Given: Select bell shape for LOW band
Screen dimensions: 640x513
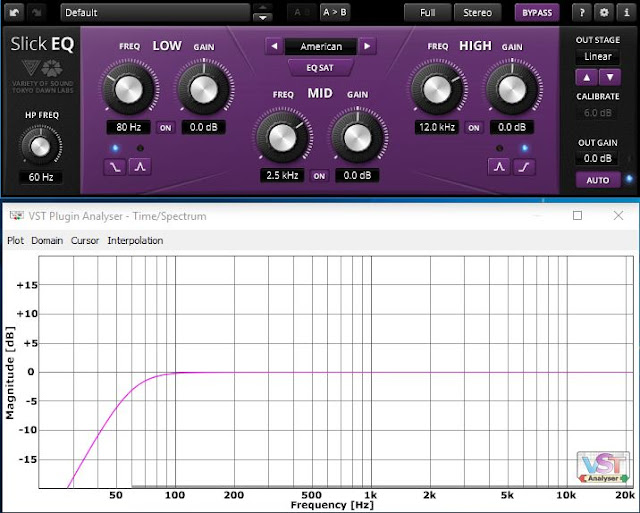Looking at the screenshot, I should point(140,167).
